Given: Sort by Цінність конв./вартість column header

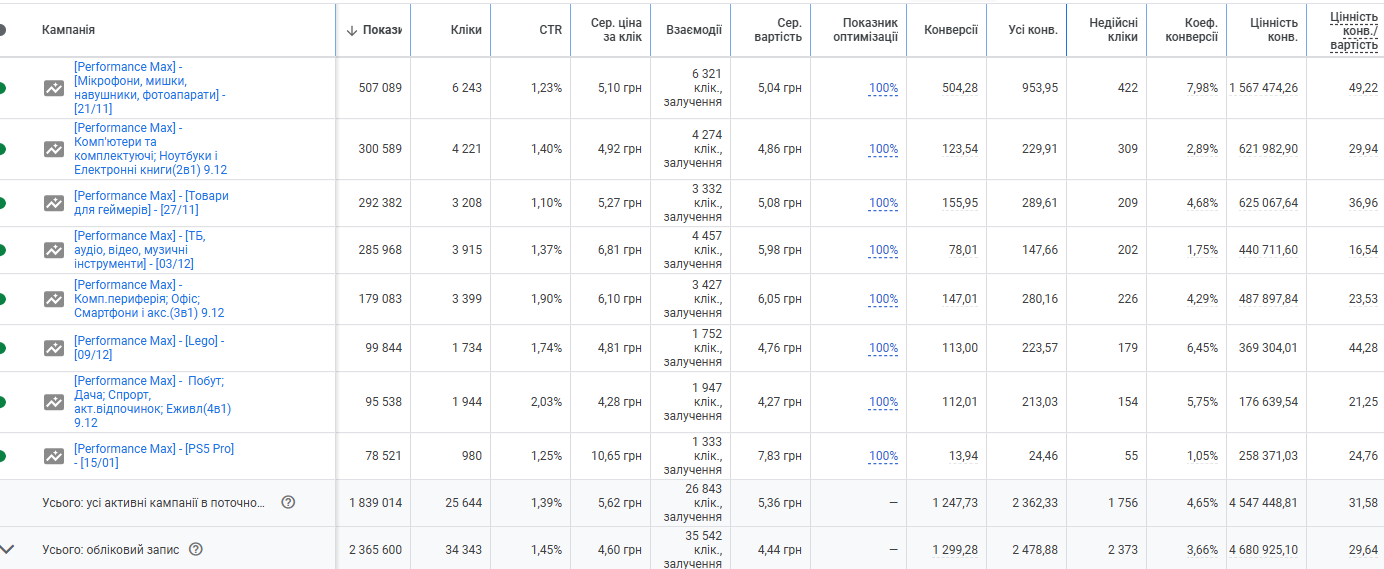Looking at the screenshot, I should pyautogui.click(x=1353, y=31).
